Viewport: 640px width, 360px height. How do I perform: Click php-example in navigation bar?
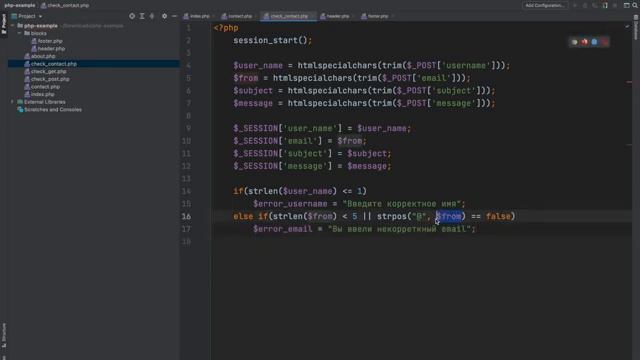pos(19,5)
